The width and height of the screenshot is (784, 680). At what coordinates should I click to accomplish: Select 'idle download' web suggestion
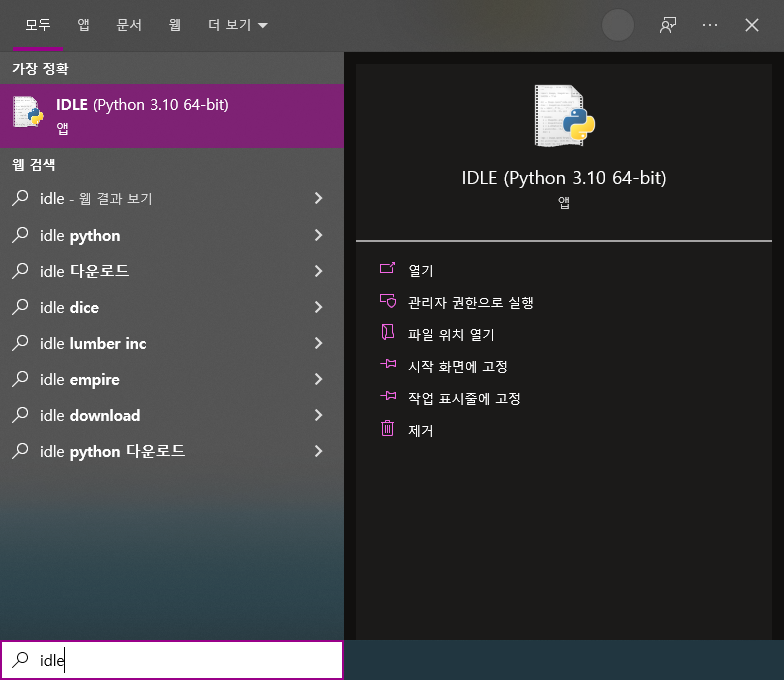coord(172,415)
